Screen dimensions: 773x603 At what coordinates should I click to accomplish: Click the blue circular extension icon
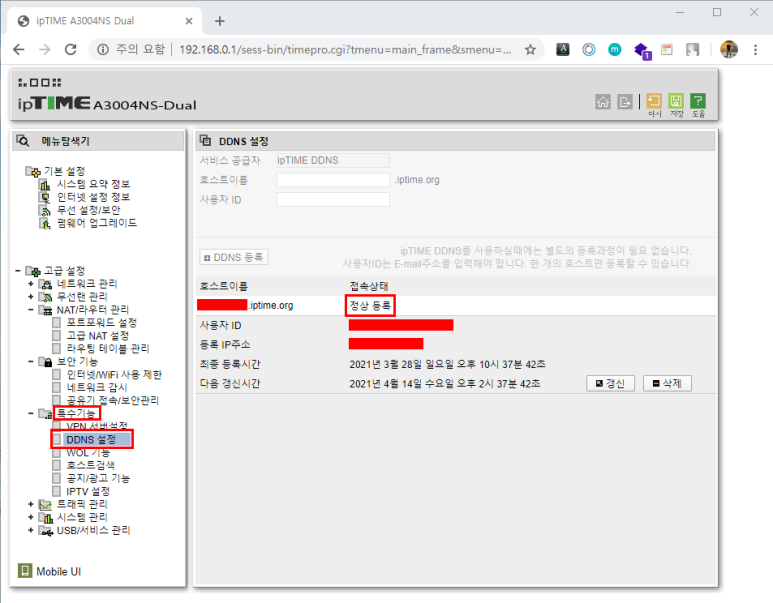tap(589, 49)
